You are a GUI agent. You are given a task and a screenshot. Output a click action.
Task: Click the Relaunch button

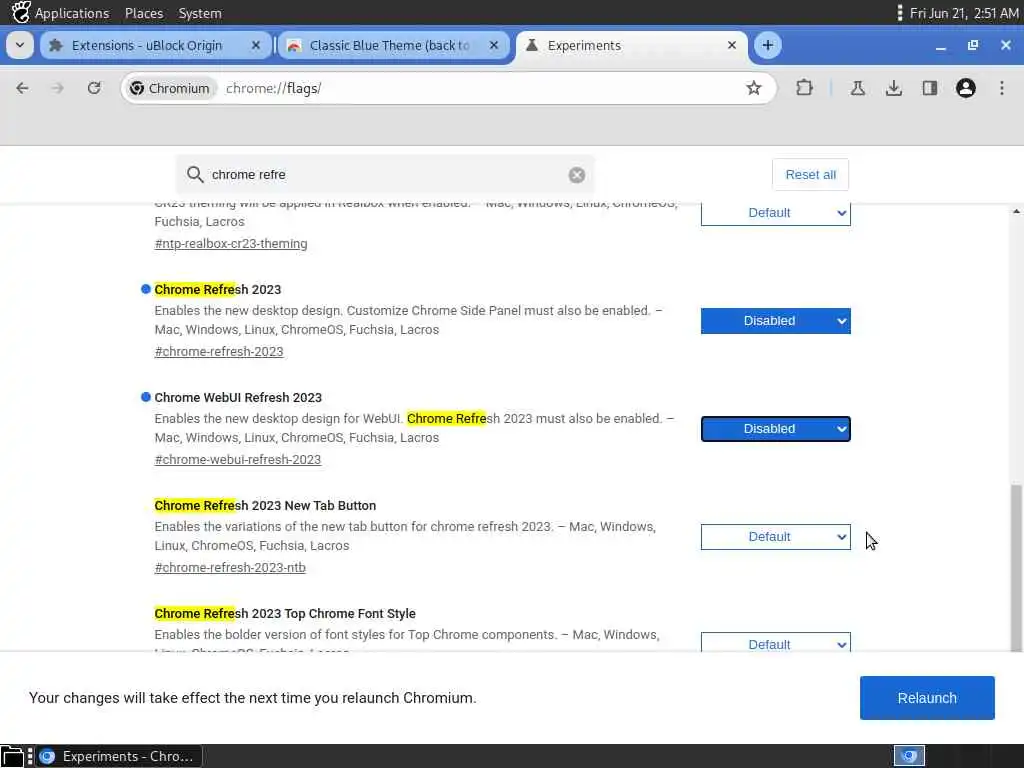tap(927, 697)
